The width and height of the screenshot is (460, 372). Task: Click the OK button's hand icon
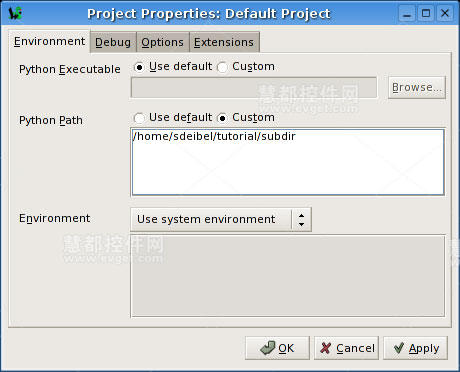[x=268, y=348]
